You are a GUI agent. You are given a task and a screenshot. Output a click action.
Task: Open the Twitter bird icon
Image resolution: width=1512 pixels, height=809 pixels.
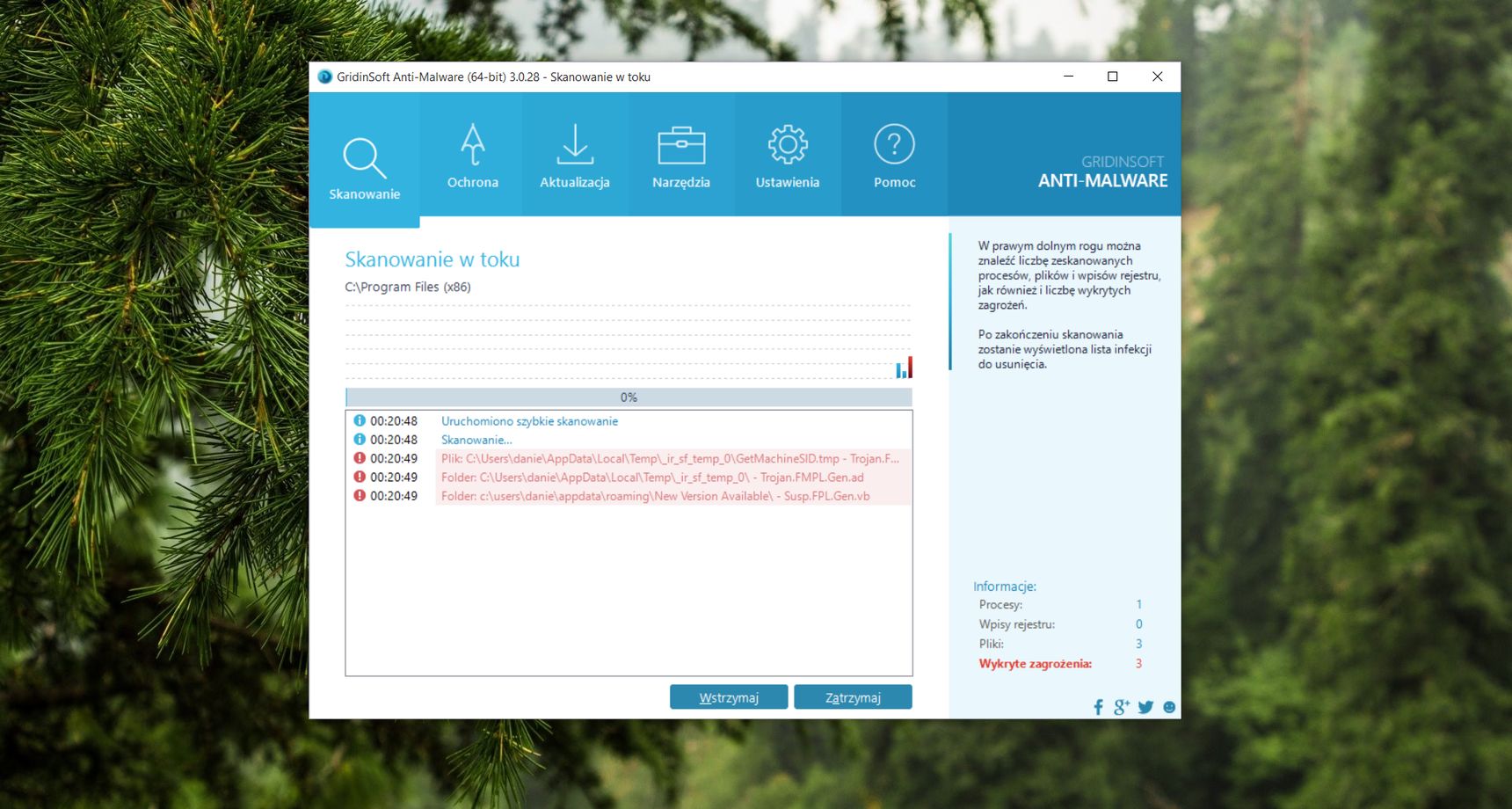[1145, 707]
